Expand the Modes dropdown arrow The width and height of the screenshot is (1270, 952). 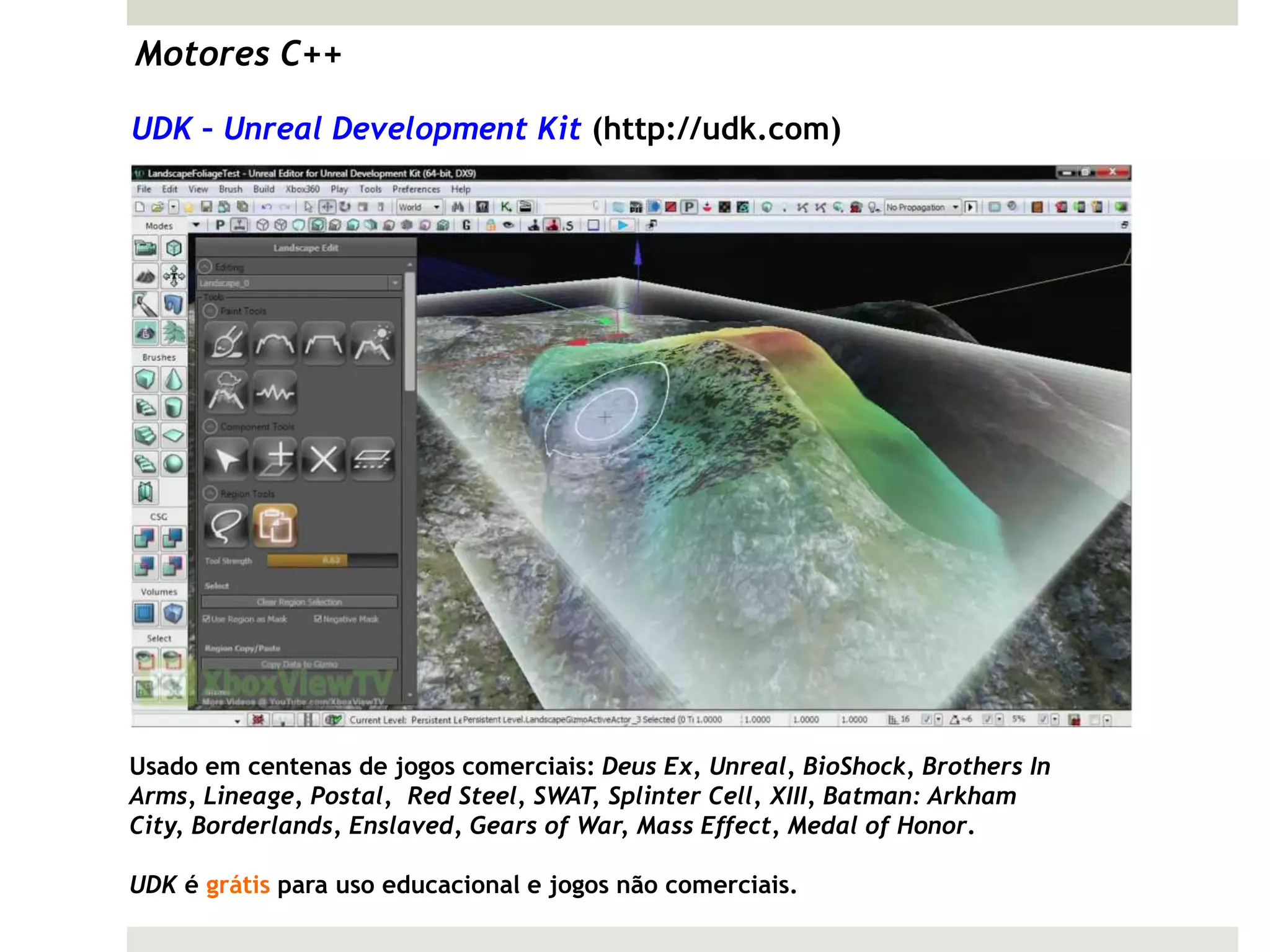click(196, 225)
